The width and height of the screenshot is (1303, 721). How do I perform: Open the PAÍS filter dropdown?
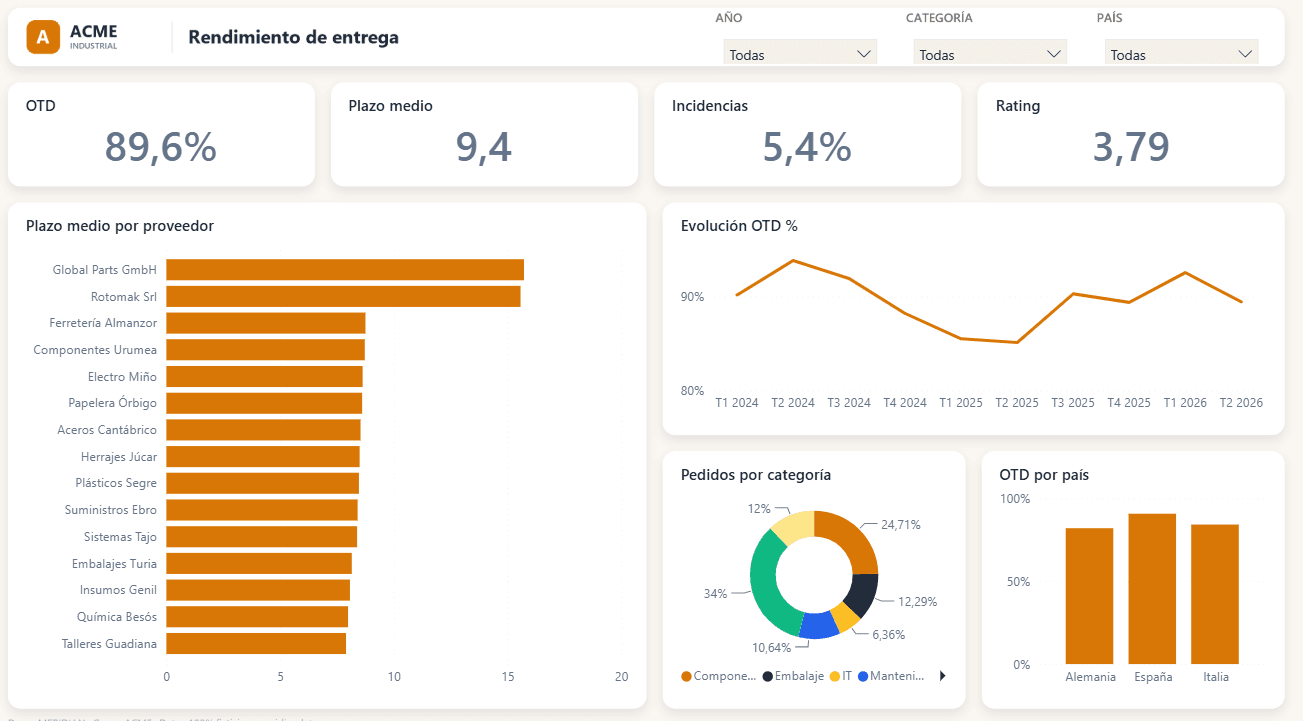click(x=1181, y=54)
